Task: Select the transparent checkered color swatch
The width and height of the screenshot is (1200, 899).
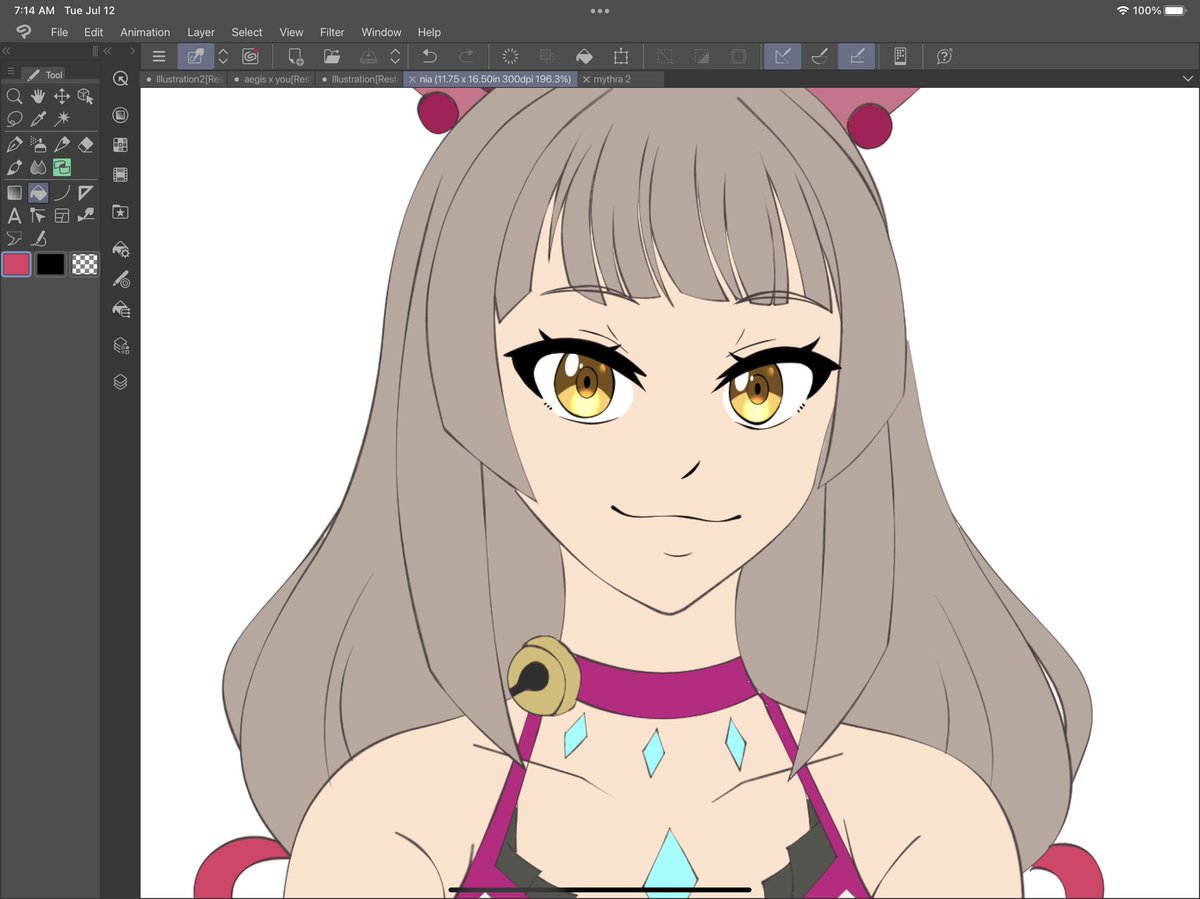Action: pyautogui.click(x=85, y=264)
